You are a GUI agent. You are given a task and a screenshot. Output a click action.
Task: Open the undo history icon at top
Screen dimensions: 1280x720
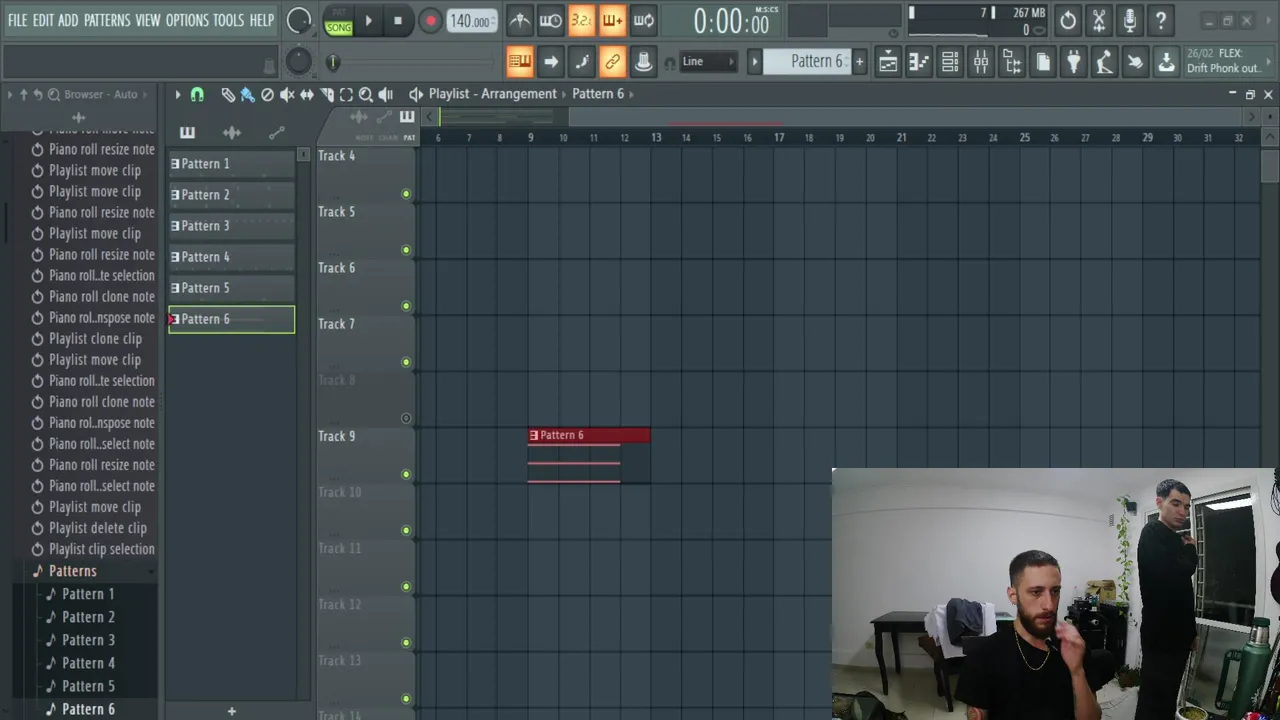pyautogui.click(x=1068, y=20)
